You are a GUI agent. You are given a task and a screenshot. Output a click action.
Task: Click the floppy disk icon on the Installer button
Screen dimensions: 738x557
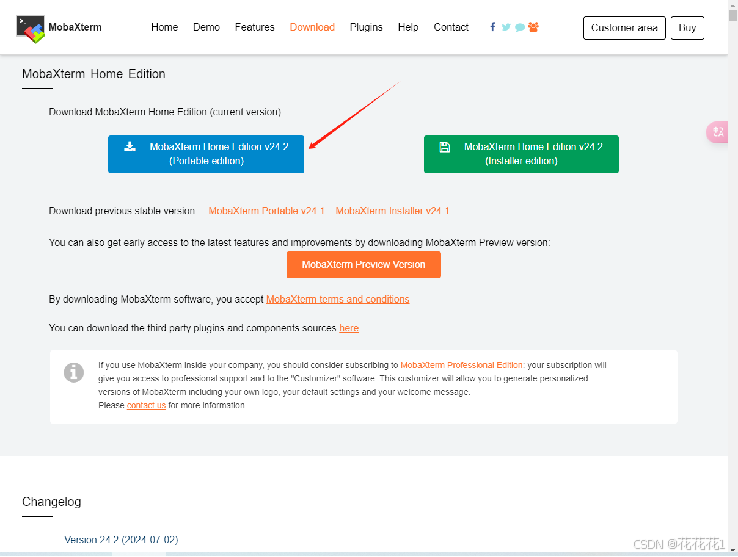[x=444, y=147]
